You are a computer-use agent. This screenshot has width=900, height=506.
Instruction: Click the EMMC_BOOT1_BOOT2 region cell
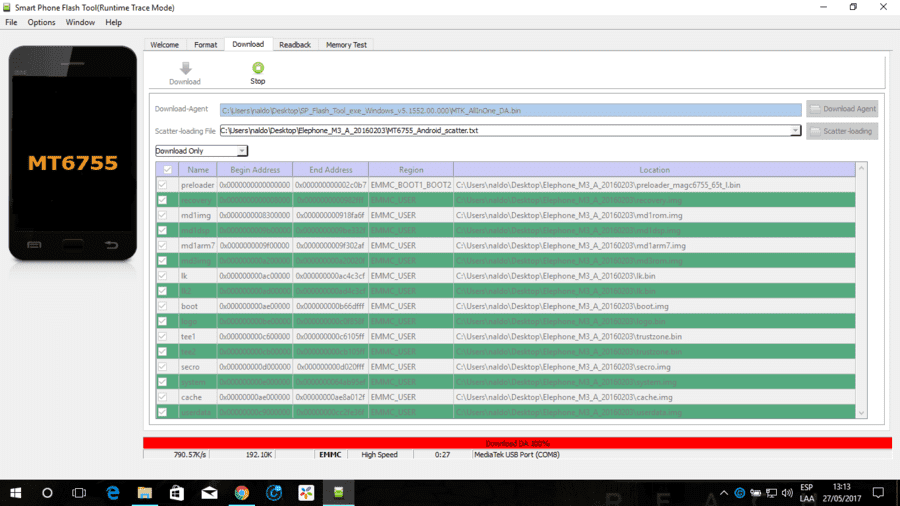411,185
